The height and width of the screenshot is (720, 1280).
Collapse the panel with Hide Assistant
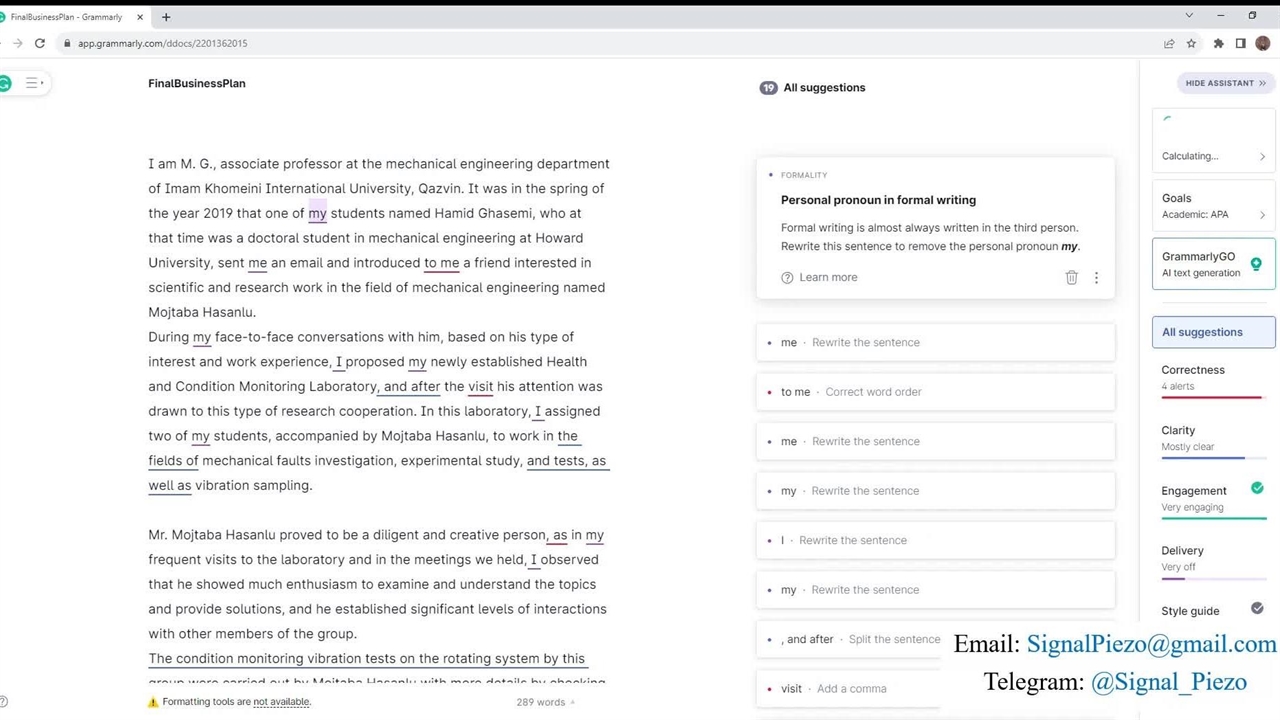coord(1225,83)
